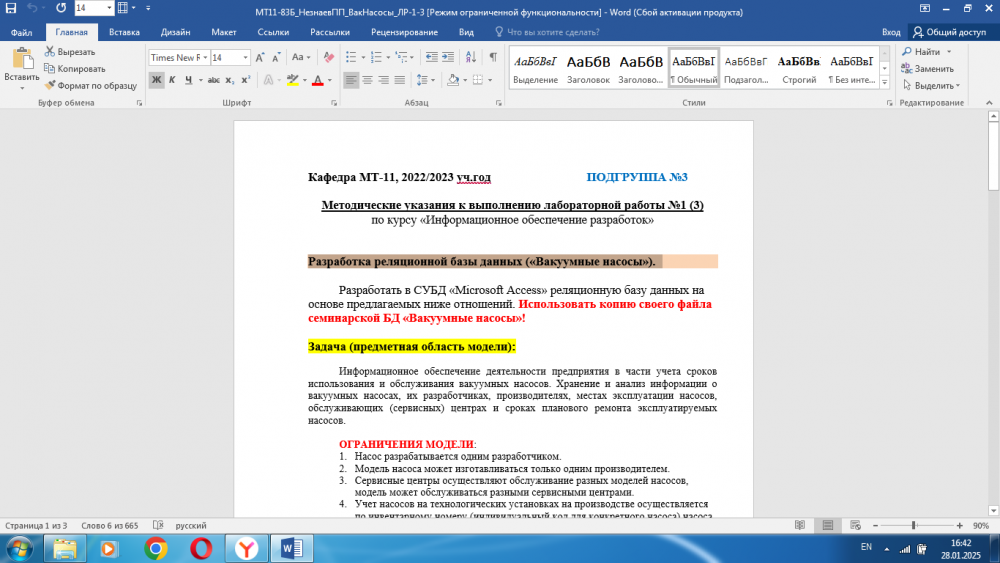1000x563 pixels.
Task: Click the Format Painter brush icon
Action: tap(50, 86)
